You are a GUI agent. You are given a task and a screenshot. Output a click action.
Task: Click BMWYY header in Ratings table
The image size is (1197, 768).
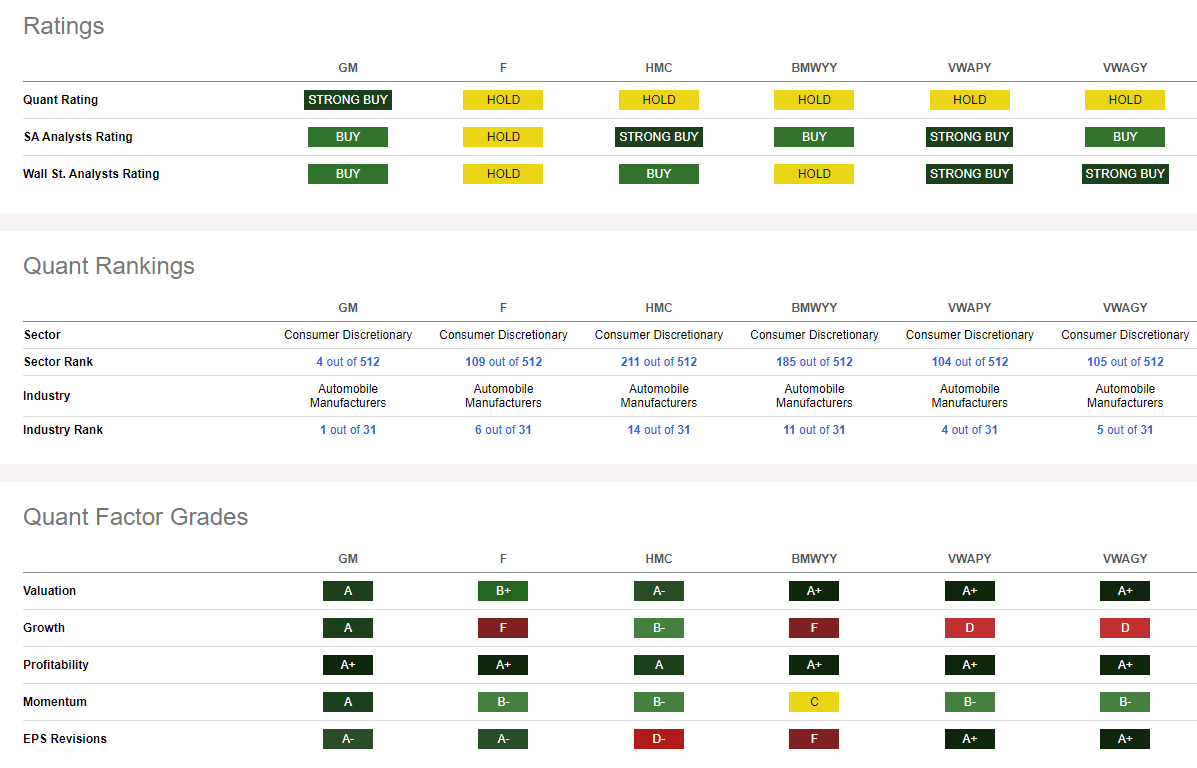[x=814, y=68]
